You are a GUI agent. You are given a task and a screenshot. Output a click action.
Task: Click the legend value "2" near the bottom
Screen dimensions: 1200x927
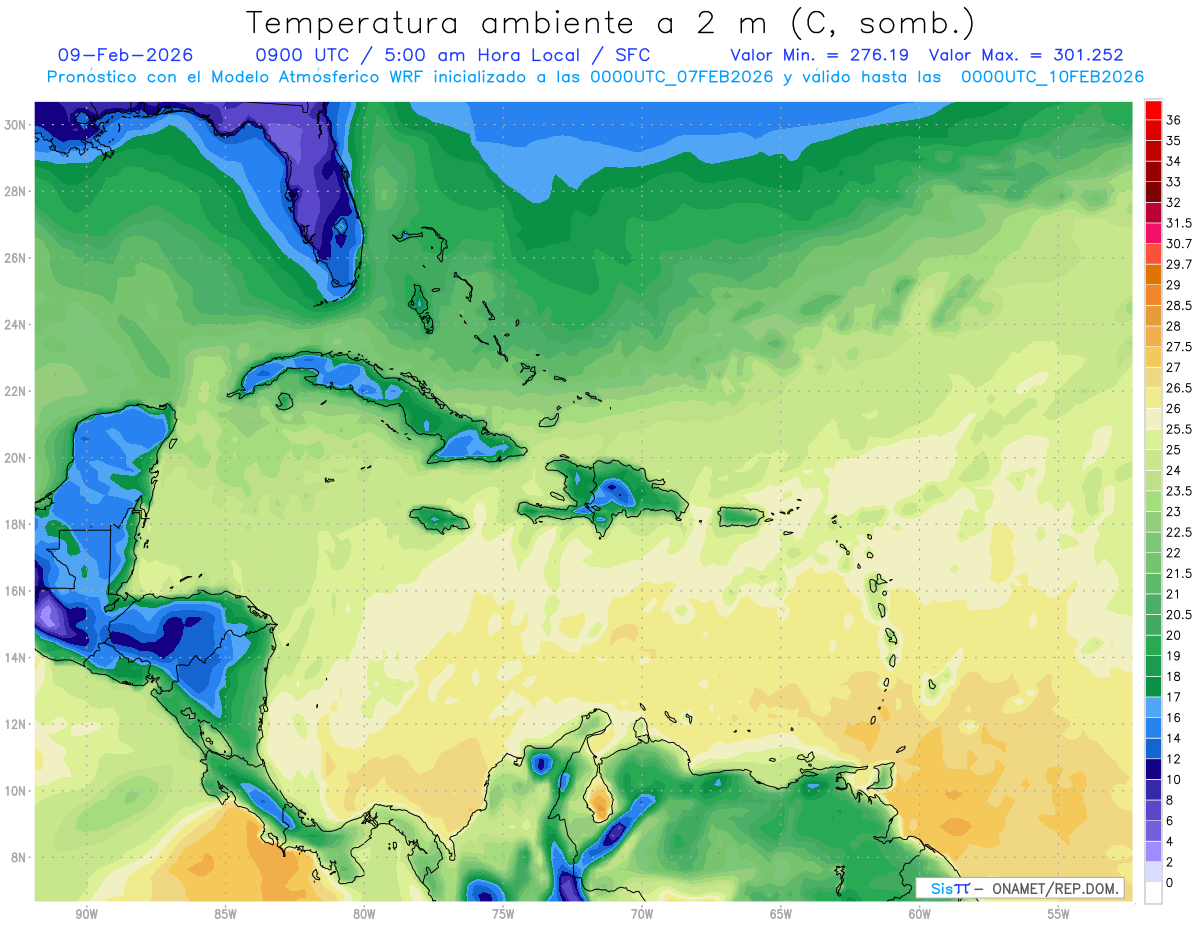coord(1169,862)
